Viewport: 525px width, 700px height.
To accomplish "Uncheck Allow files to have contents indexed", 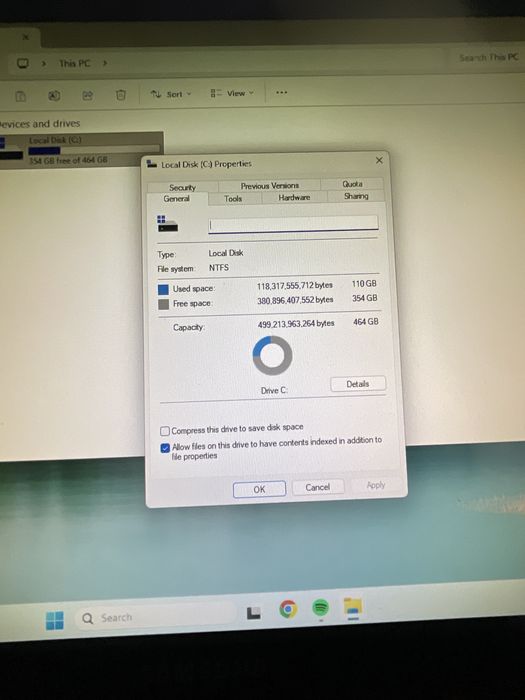I will click(165, 447).
